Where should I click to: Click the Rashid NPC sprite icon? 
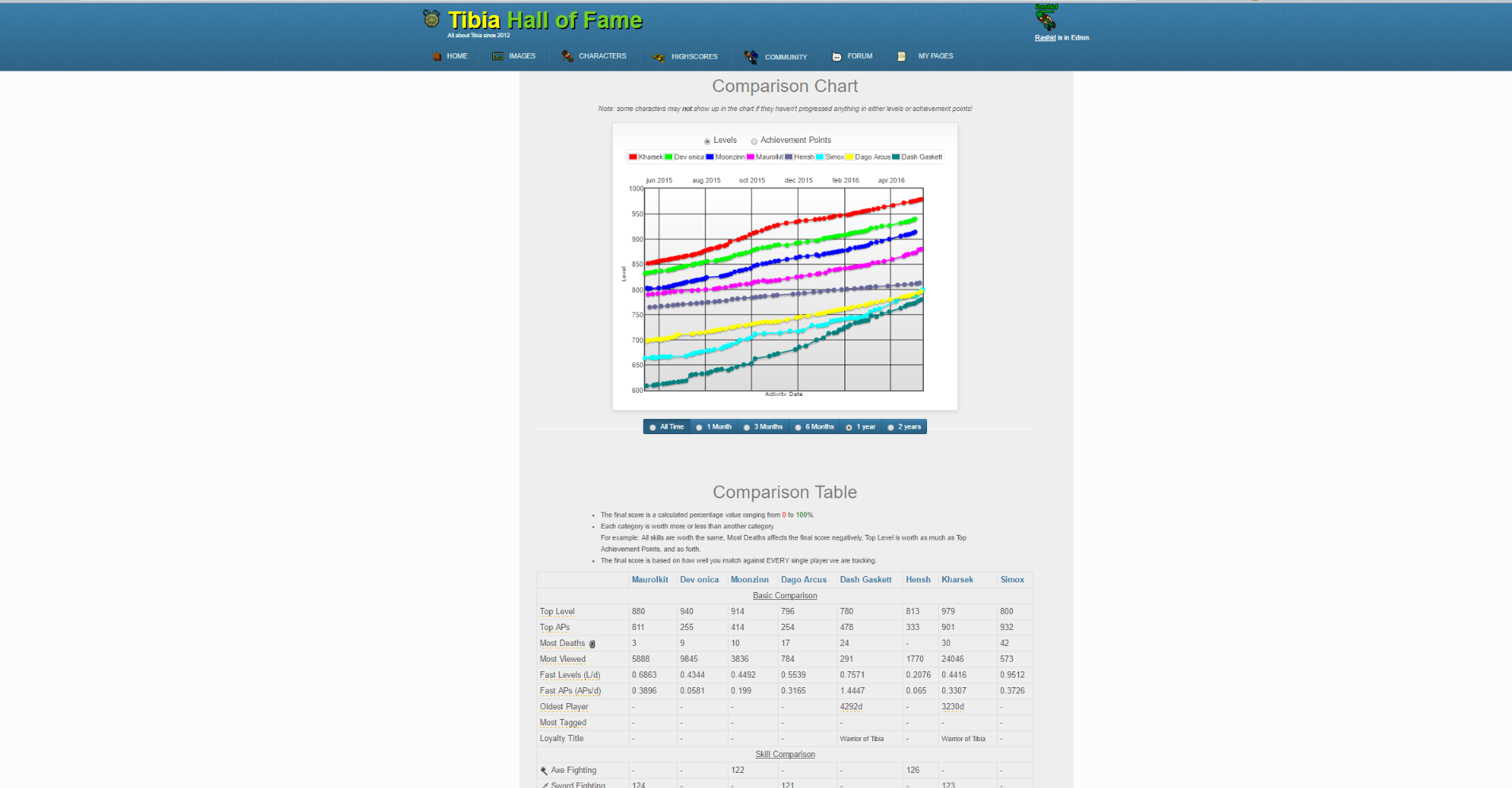1046,19
